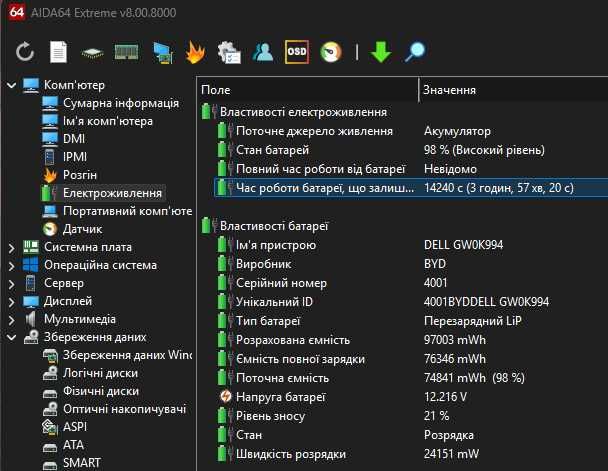The image size is (608, 471).
Task: Collapse the Комп'ютер tree node
Action: [x=12, y=85]
